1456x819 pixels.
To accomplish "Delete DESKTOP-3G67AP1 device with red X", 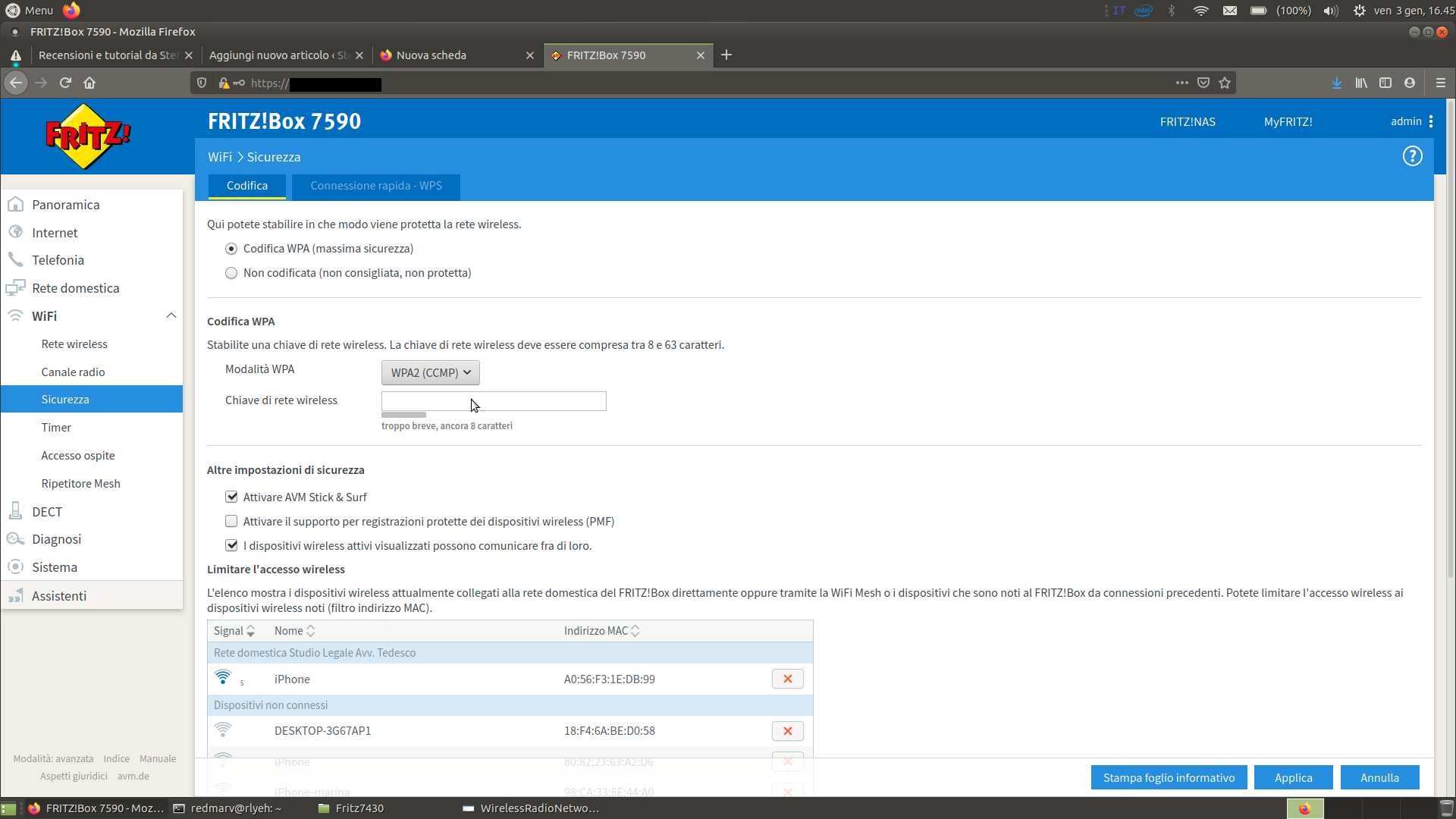I will [x=788, y=731].
